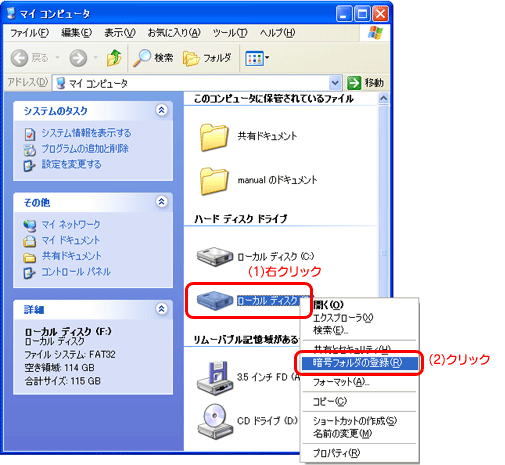
Task: Expand the address bar dropdown arrow
Action: tap(335, 83)
